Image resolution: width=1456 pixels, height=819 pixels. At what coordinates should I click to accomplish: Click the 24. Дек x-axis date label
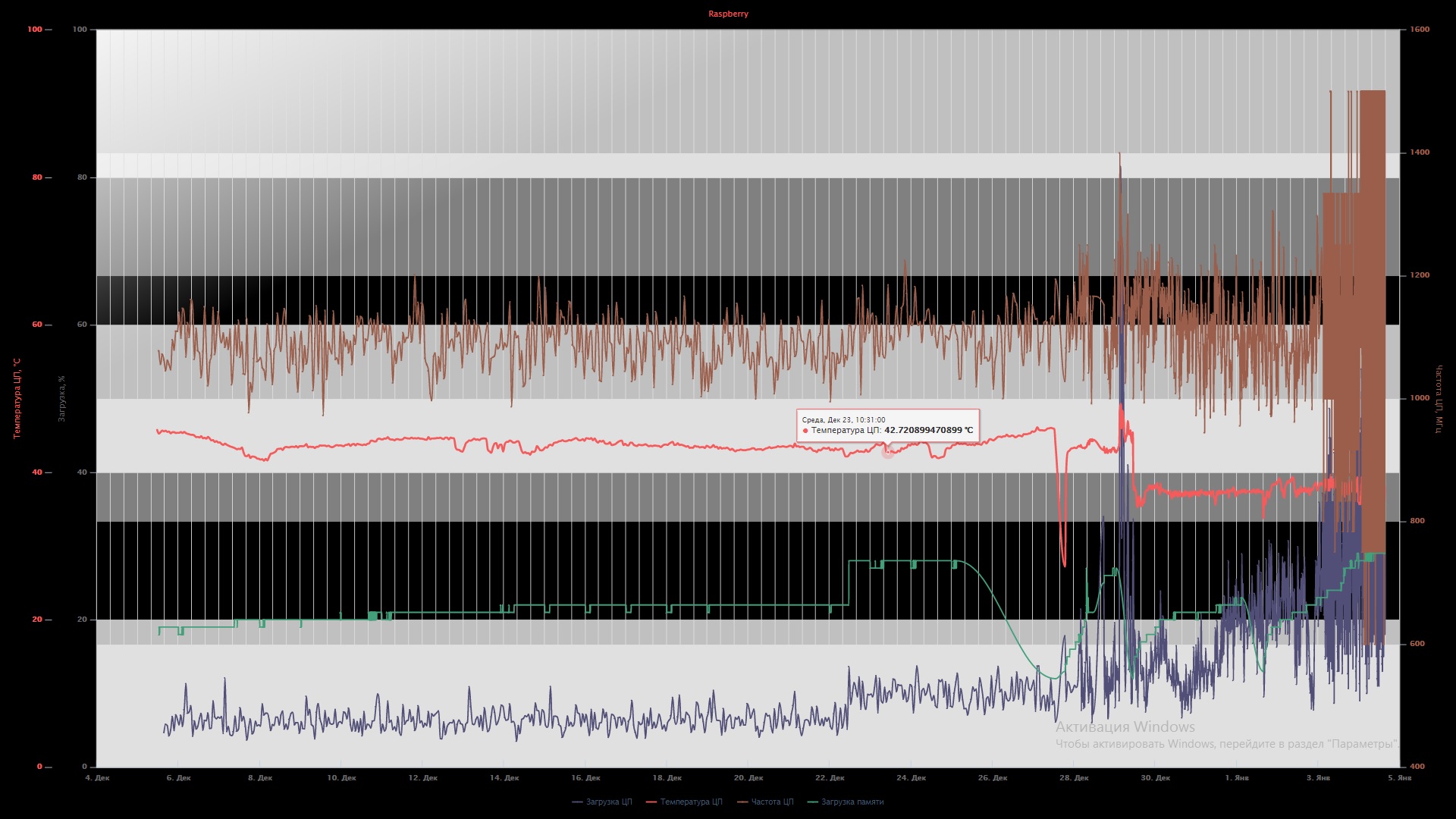911,777
